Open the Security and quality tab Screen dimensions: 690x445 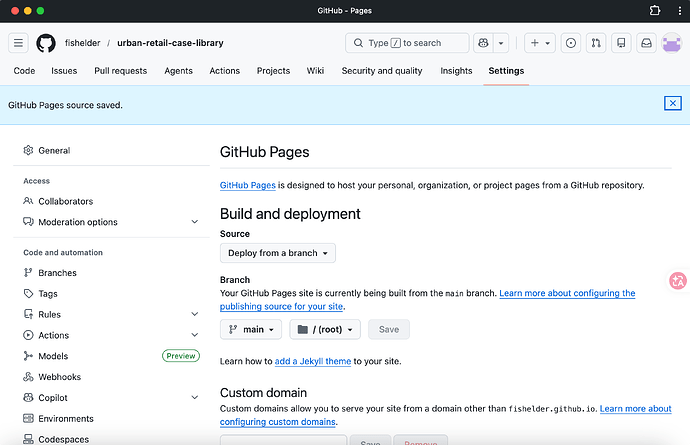pos(382,71)
